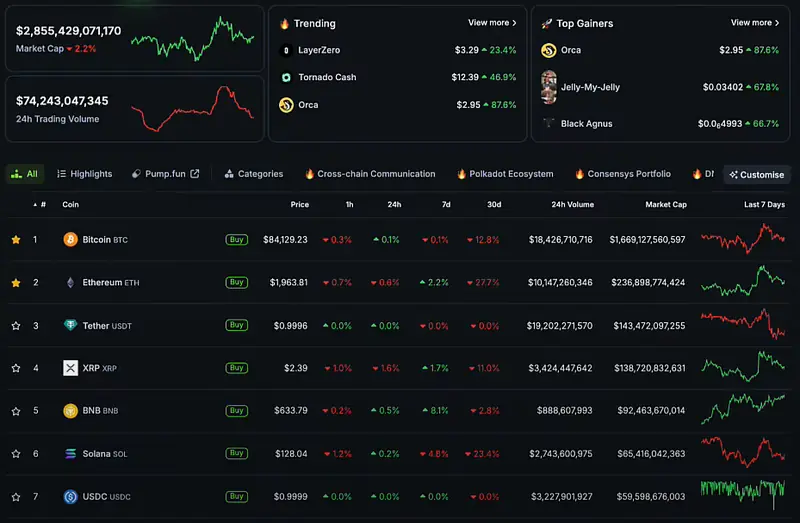Sort by the Coin column header

click(x=70, y=204)
